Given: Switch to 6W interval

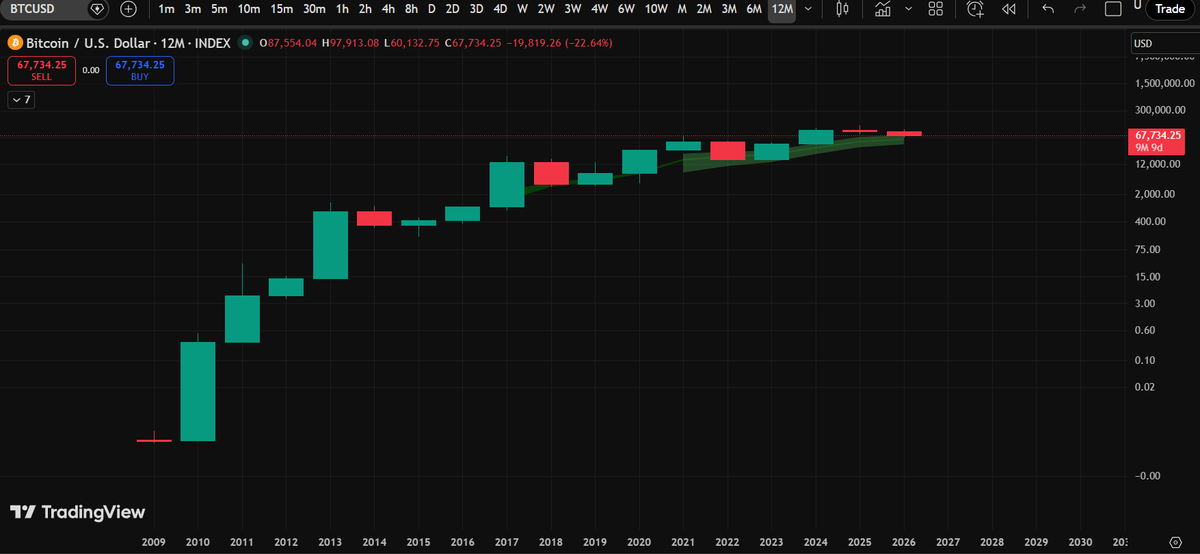Looking at the screenshot, I should coord(626,9).
